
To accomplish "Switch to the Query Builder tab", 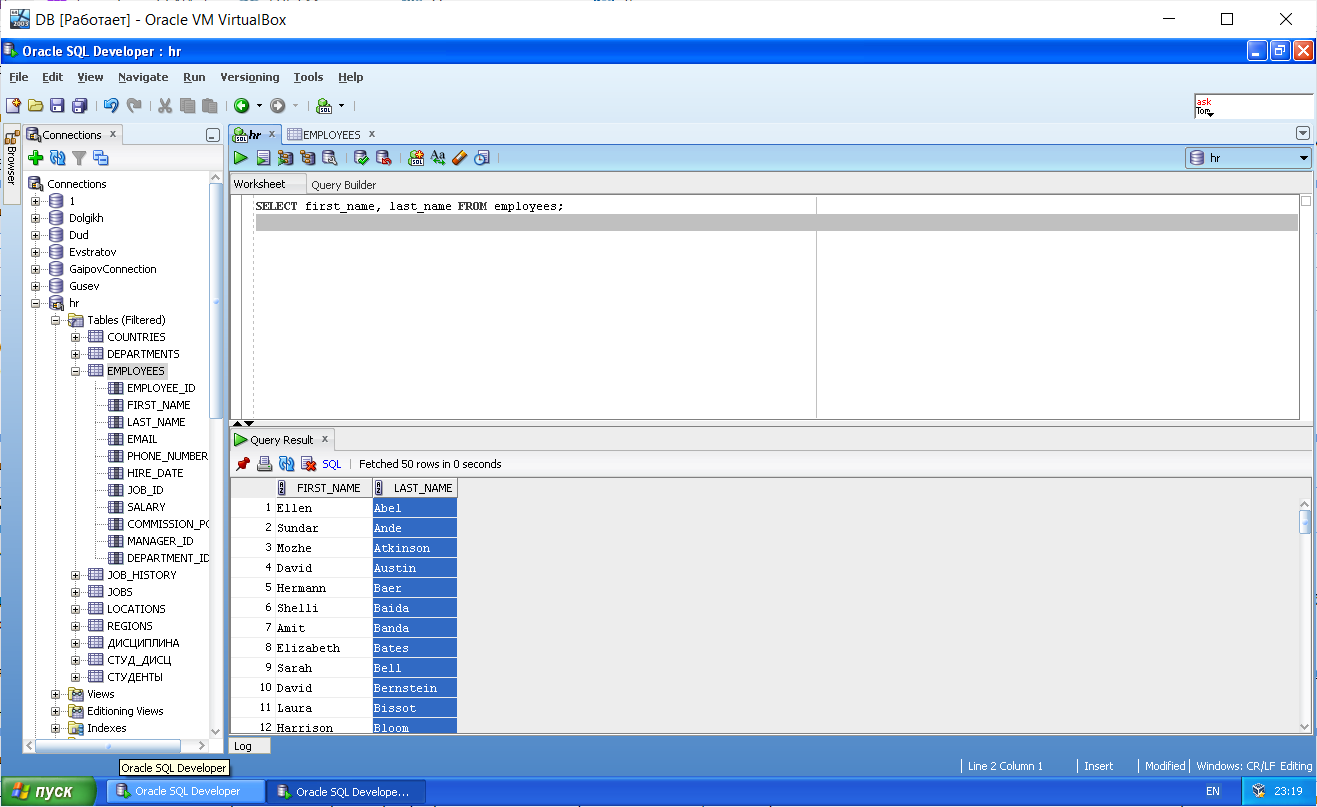I will pos(344,185).
